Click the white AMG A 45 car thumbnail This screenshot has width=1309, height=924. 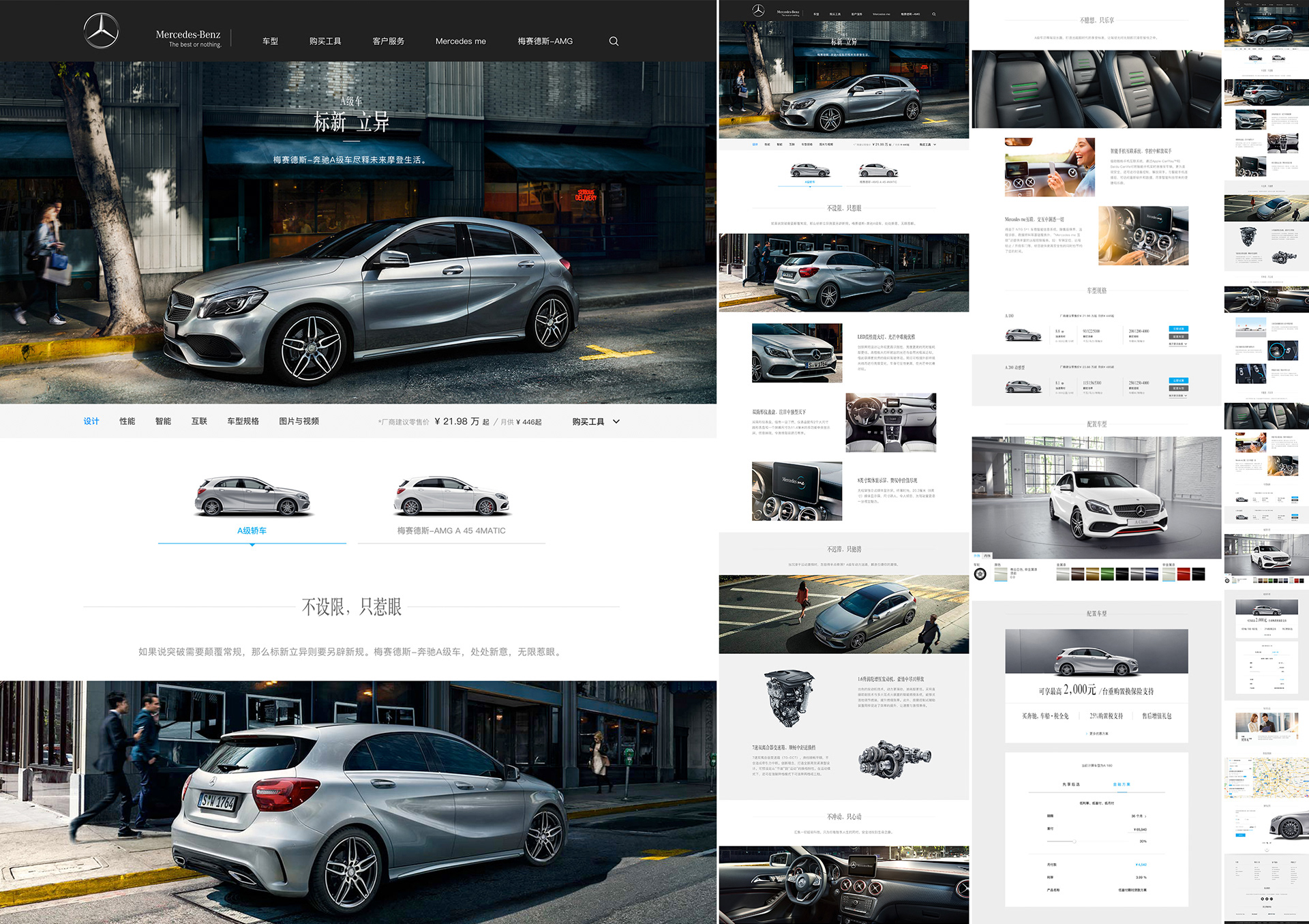point(451,496)
